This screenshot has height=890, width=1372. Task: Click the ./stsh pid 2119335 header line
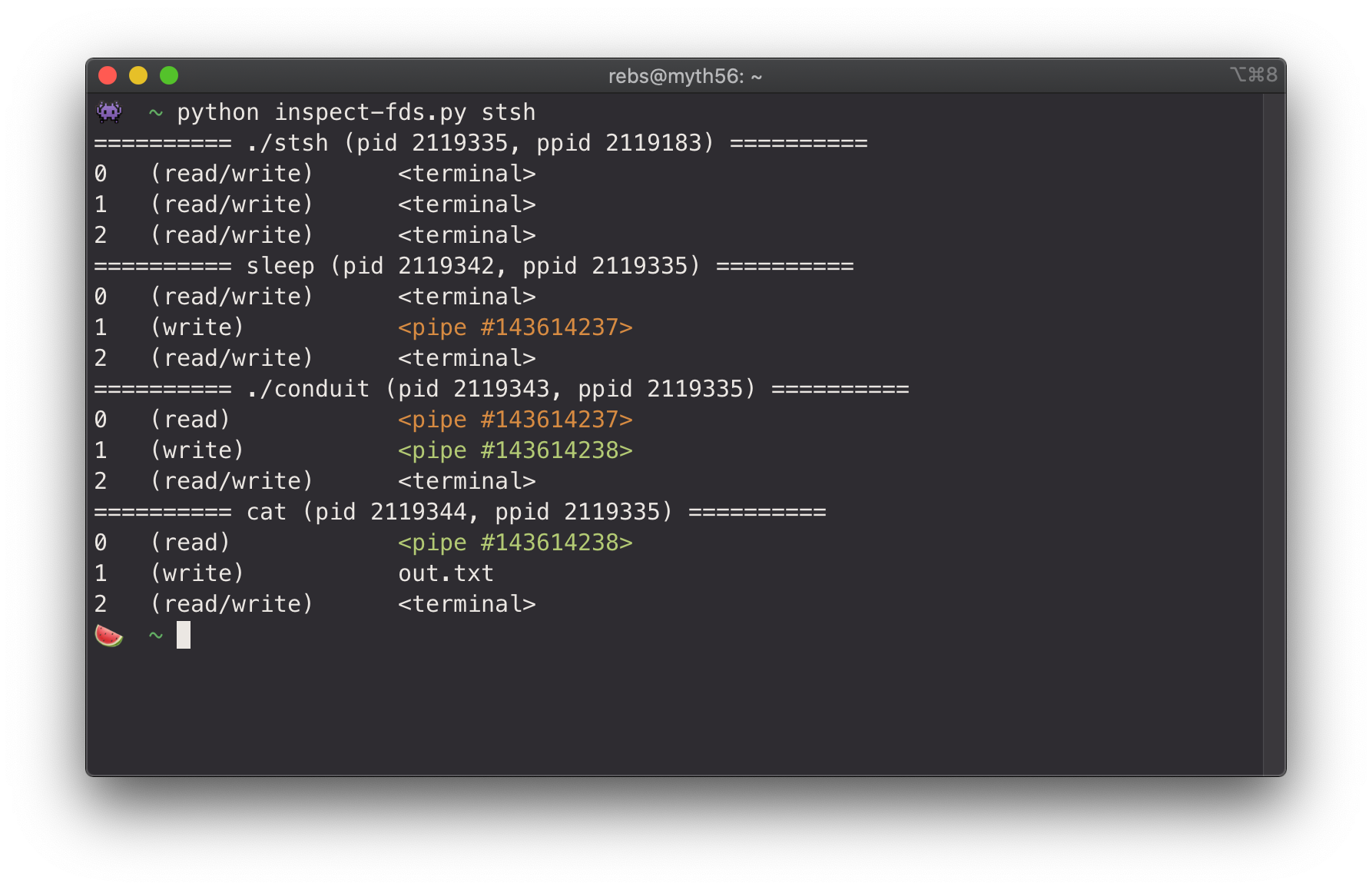[480, 143]
